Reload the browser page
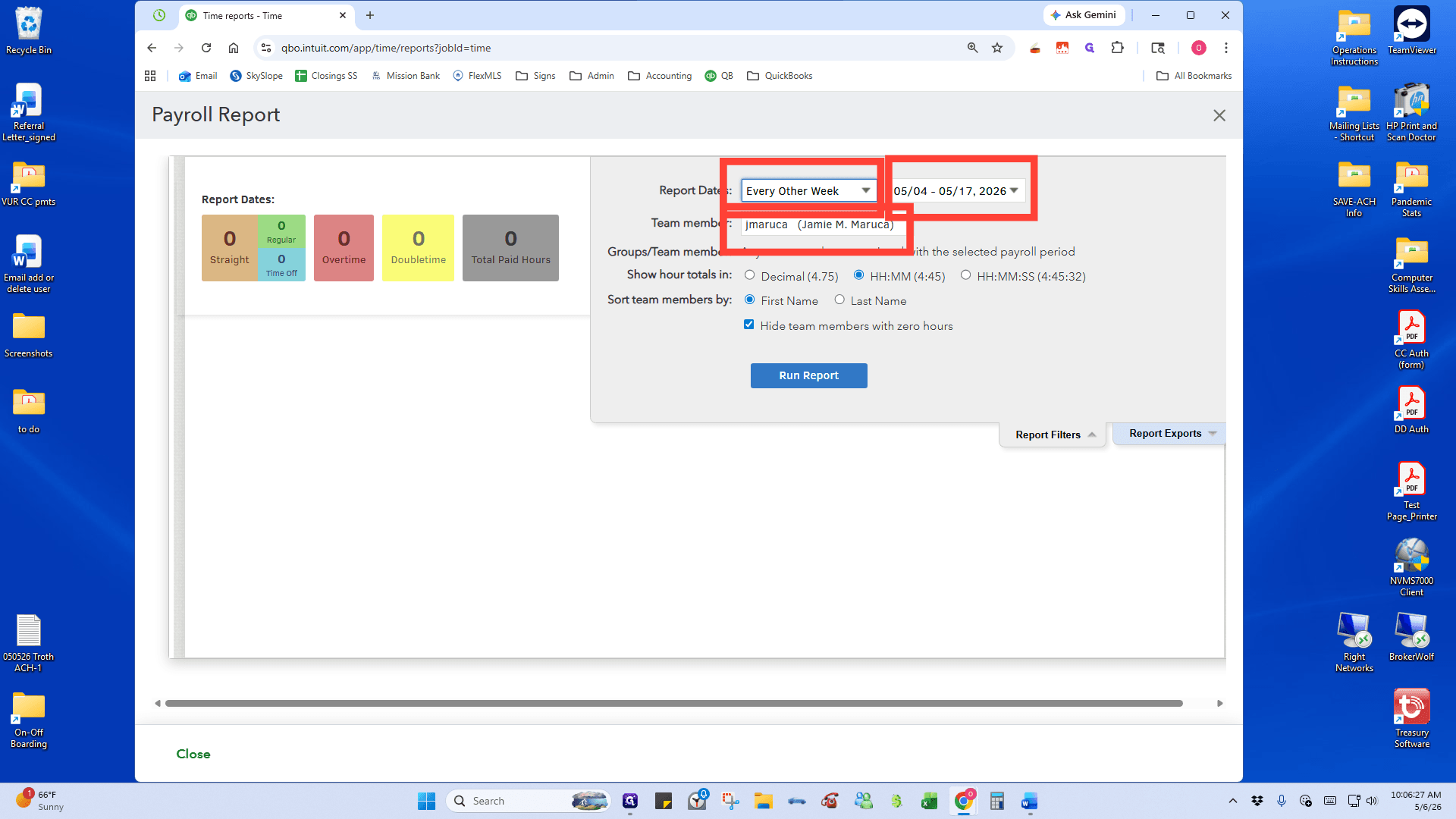 206,48
